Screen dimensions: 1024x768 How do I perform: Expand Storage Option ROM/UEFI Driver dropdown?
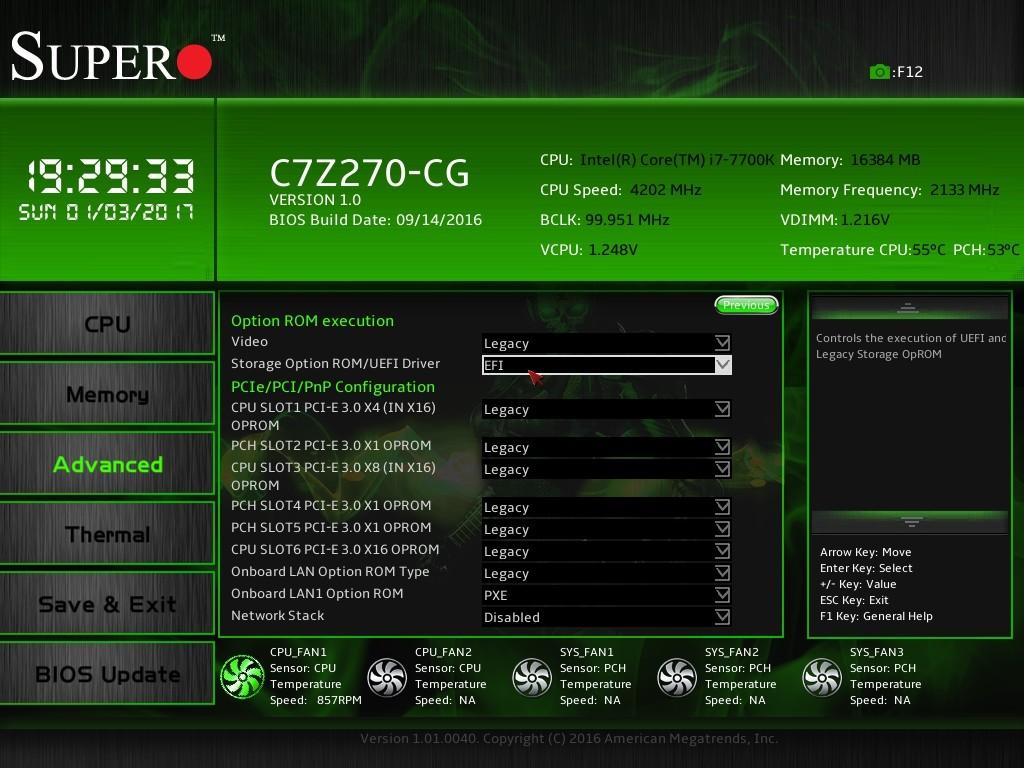click(606, 365)
